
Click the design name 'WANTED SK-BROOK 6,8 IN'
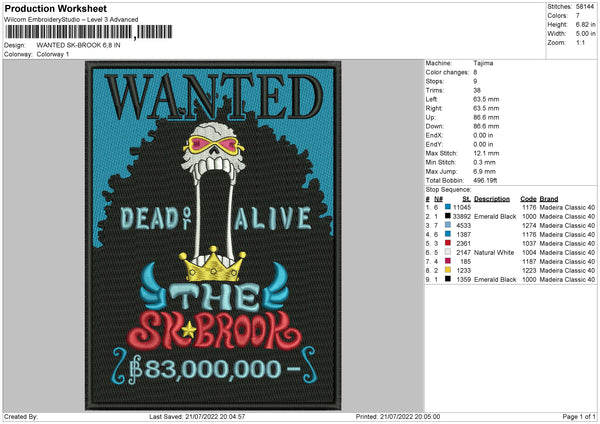[78, 45]
